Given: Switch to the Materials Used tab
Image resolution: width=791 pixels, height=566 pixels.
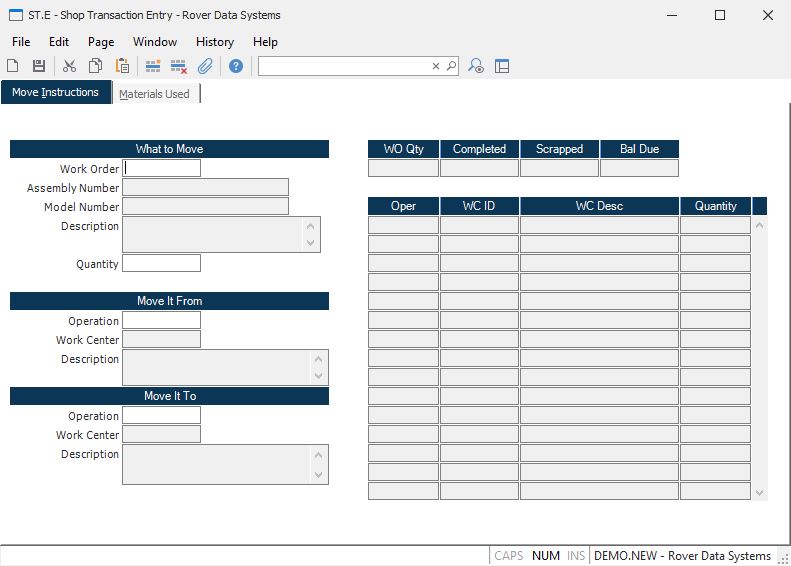Looking at the screenshot, I should tap(154, 94).
